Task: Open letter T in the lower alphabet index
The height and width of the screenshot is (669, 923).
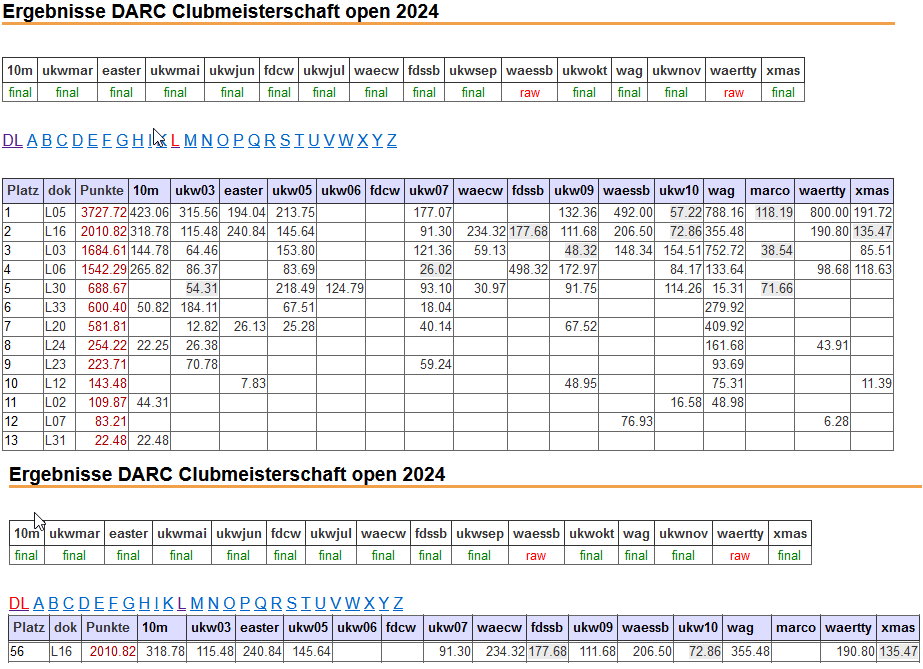Action: click(306, 604)
